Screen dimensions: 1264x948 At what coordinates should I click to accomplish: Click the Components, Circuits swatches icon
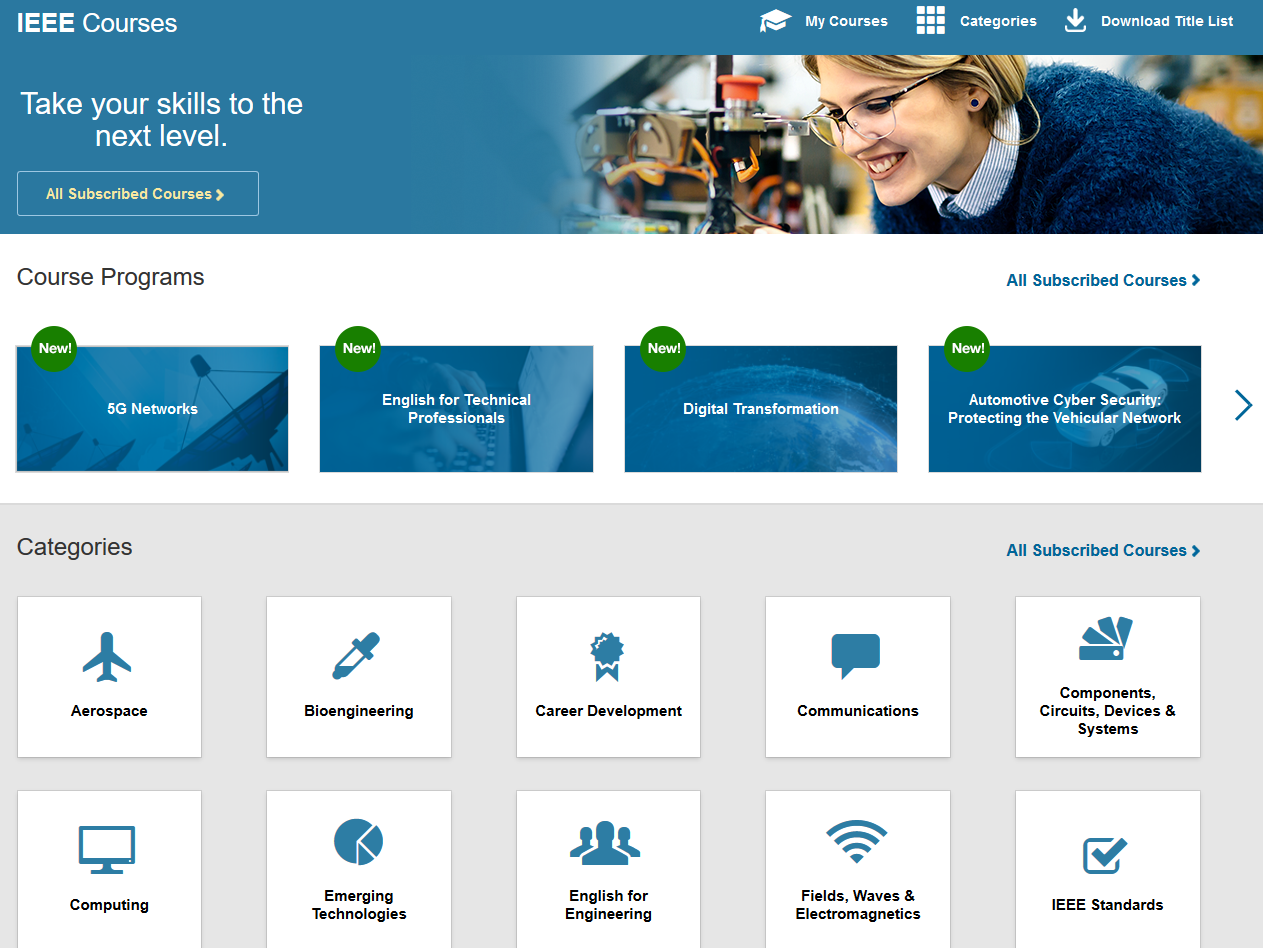click(x=1105, y=638)
